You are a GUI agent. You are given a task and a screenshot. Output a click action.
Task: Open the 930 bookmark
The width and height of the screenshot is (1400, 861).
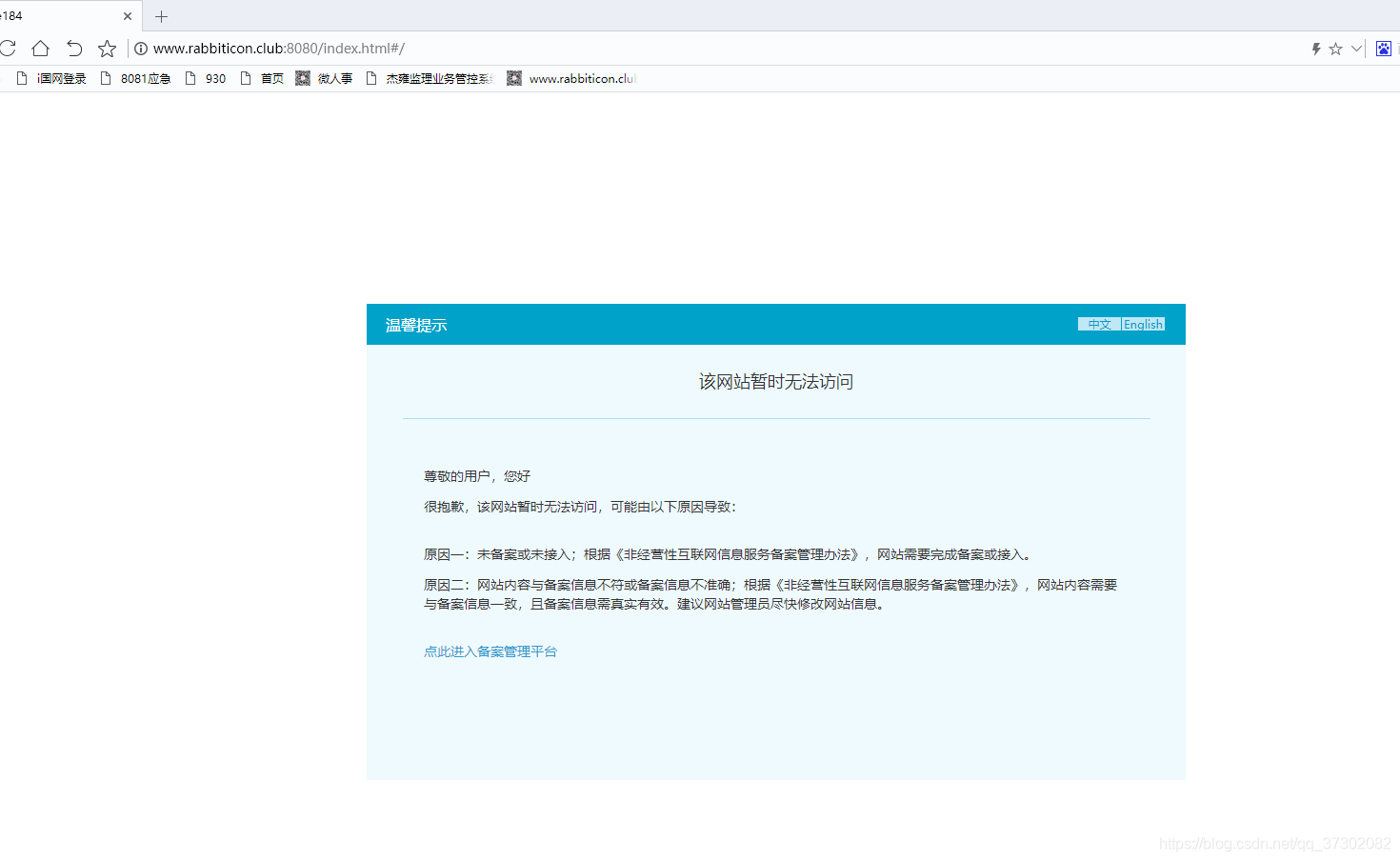[x=205, y=78]
